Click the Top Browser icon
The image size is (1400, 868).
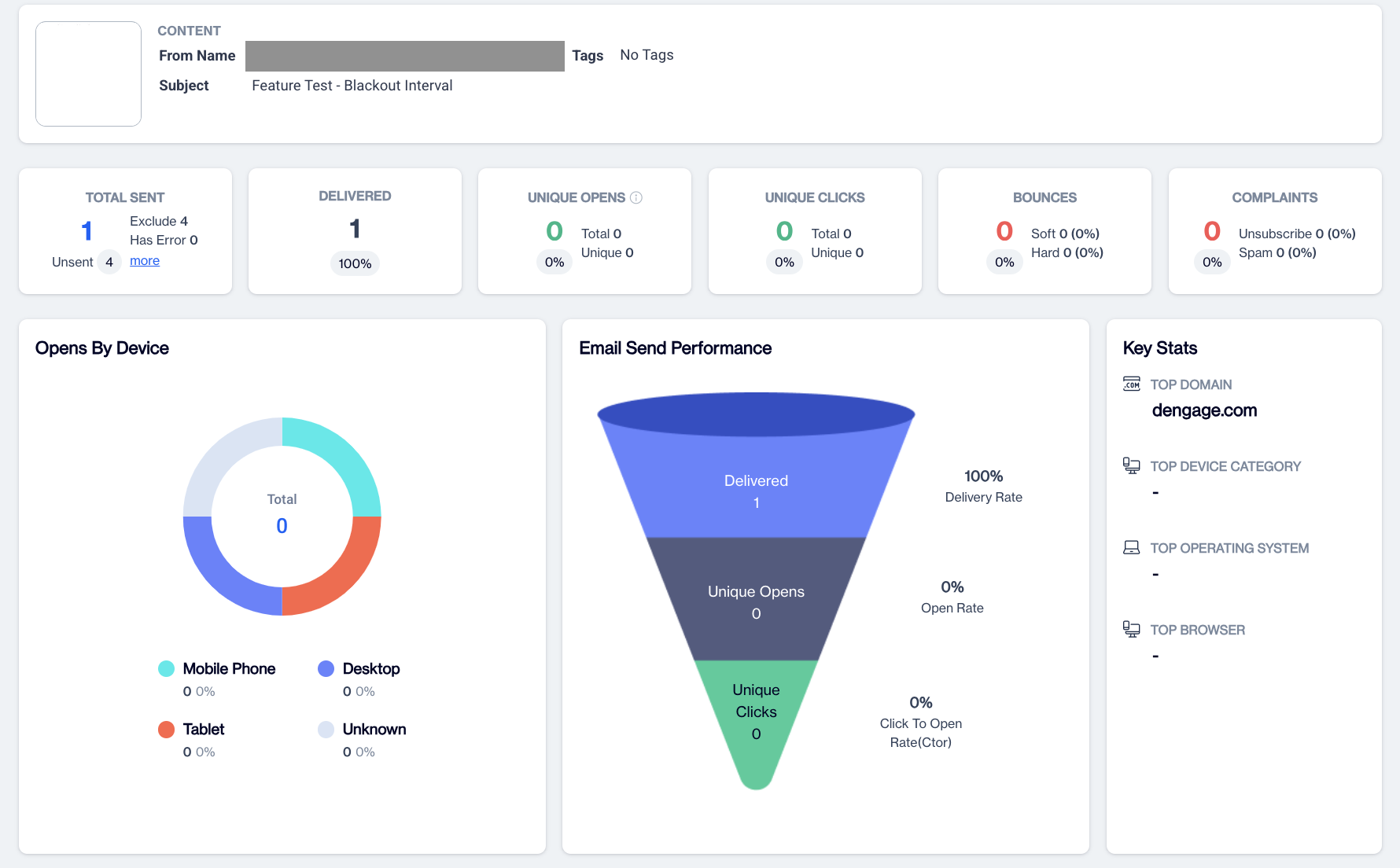coord(1132,629)
